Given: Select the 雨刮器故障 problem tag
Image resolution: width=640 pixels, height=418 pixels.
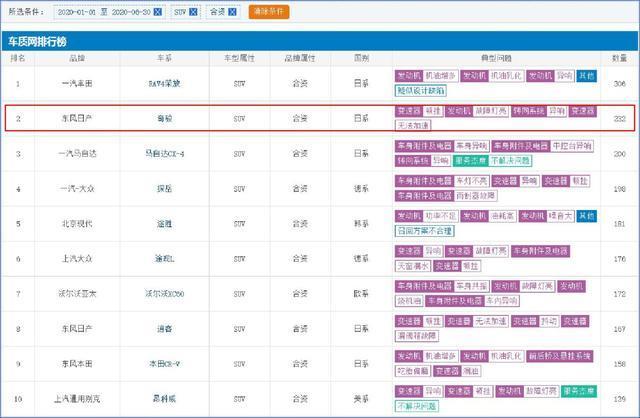Looking at the screenshot, I should [475, 196].
